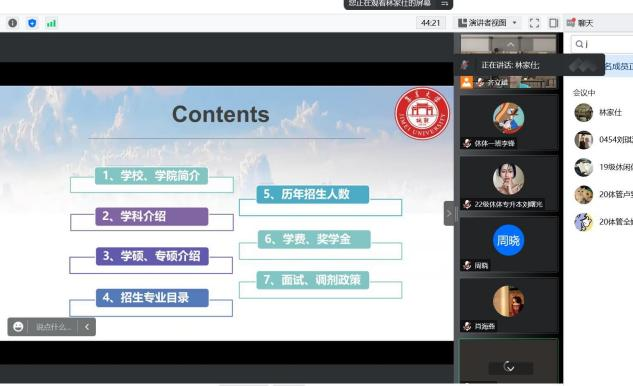Click the Contents slide title
Viewport: 633px width, 386px height.
point(221,114)
